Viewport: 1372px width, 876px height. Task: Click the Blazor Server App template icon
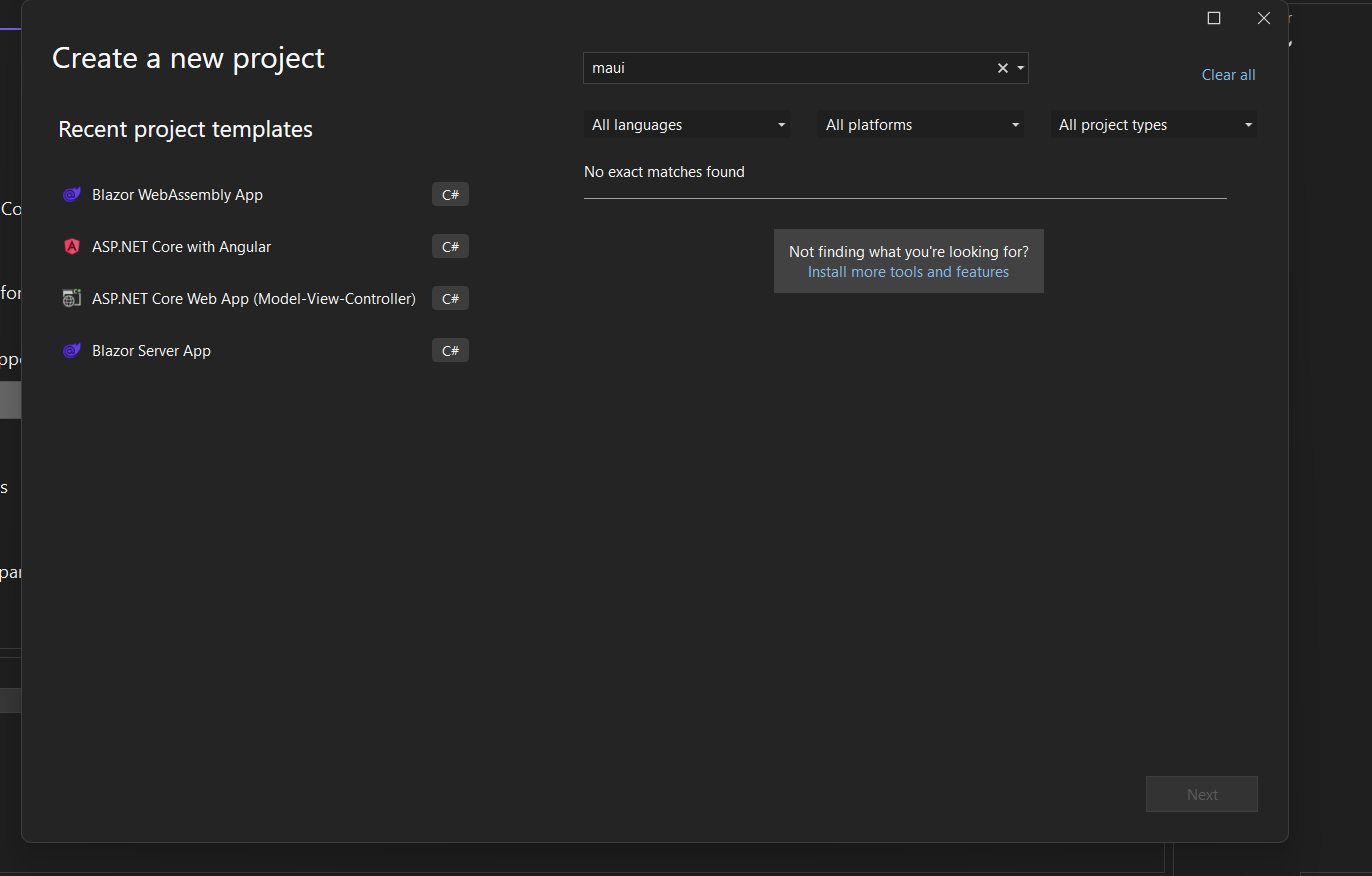coord(71,350)
